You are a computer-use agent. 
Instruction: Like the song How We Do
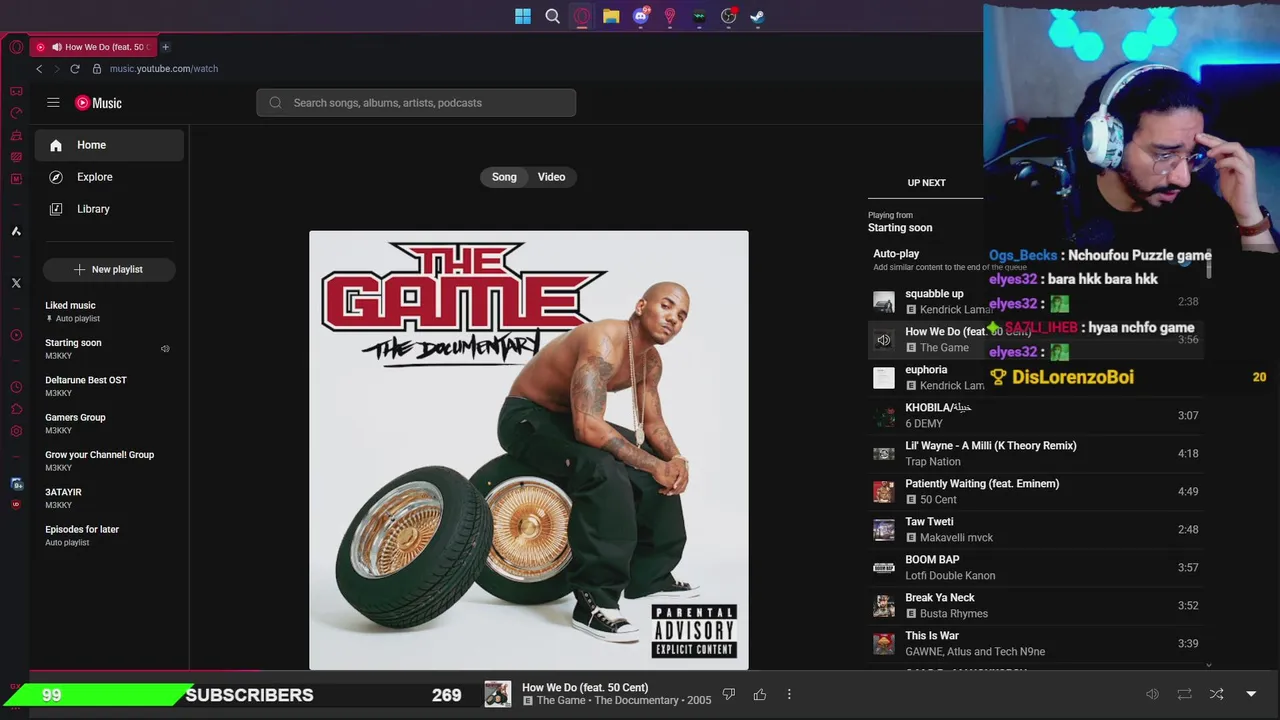pyautogui.click(x=760, y=694)
